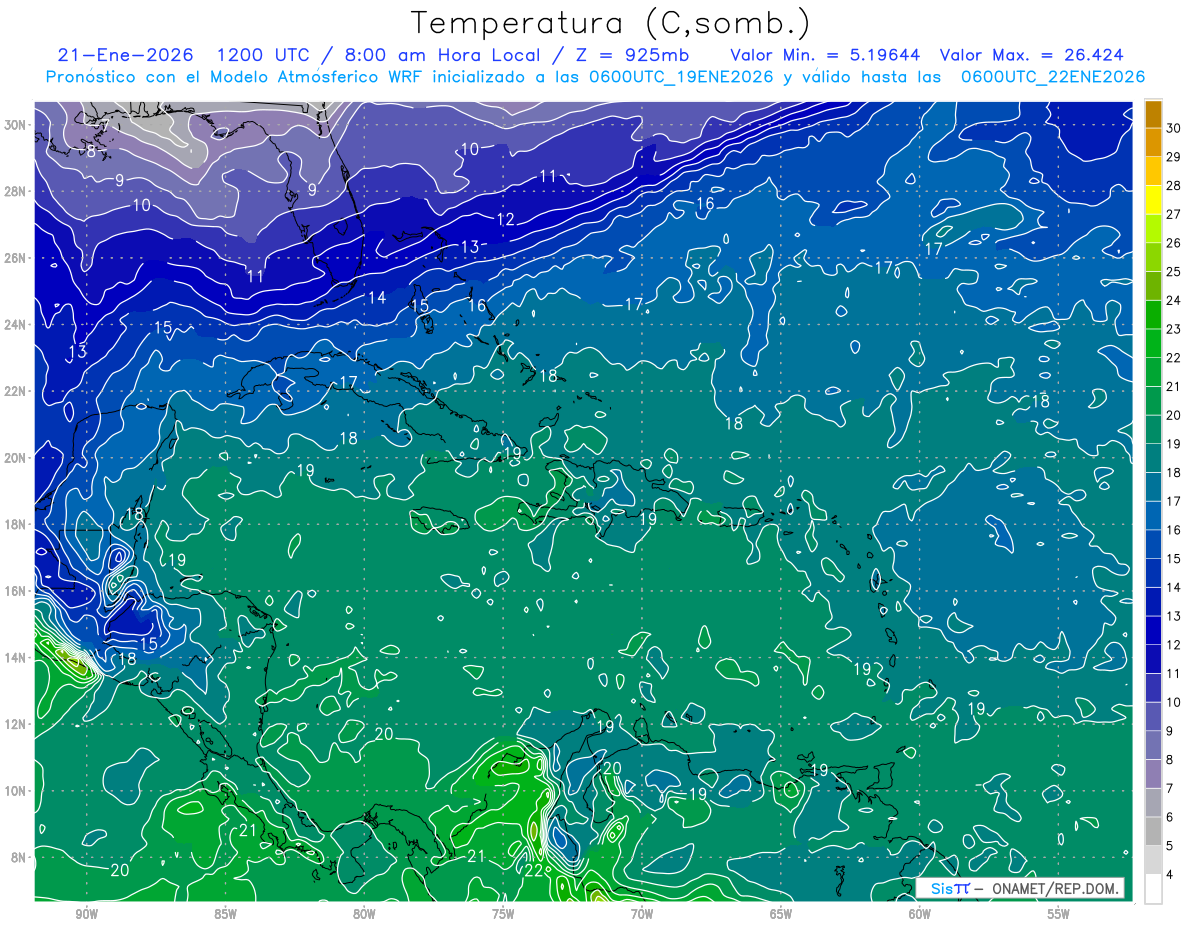This screenshot has width=1200, height=927.
Task: Click the 'Valor Min. = 5.19644' value
Action: 825,55
